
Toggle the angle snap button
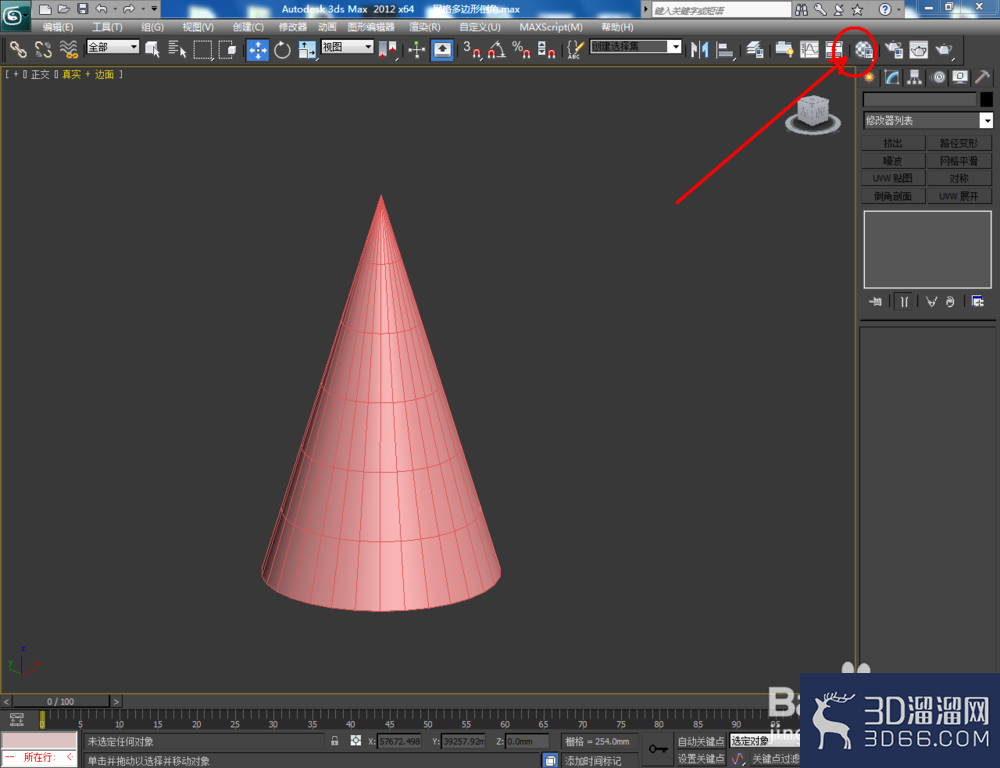tap(496, 50)
